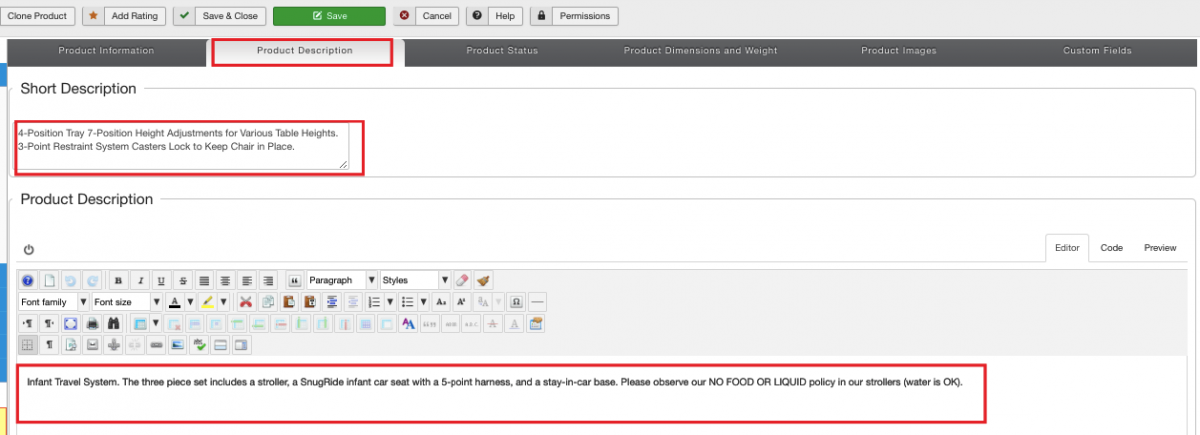Toggle strikethrough formatting
Viewport: 1200px width, 435px height.
[184, 281]
